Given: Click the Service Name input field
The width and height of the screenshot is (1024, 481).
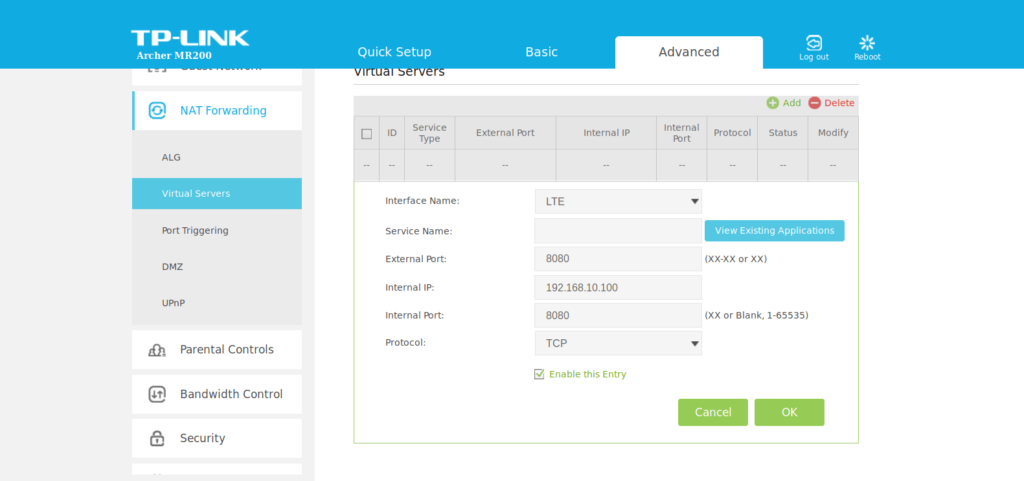Looking at the screenshot, I should [x=618, y=231].
